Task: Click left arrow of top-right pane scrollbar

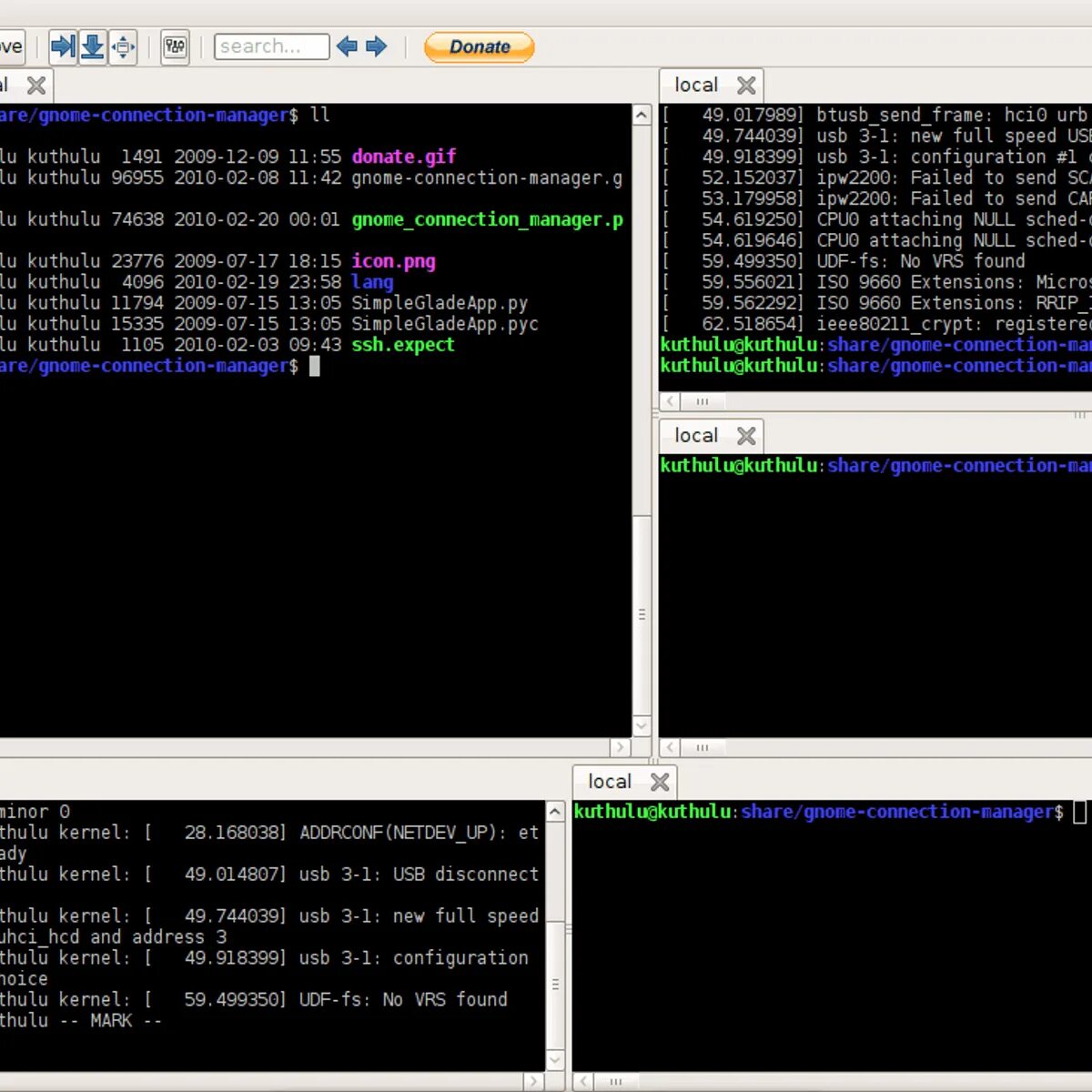Action: pyautogui.click(x=670, y=401)
